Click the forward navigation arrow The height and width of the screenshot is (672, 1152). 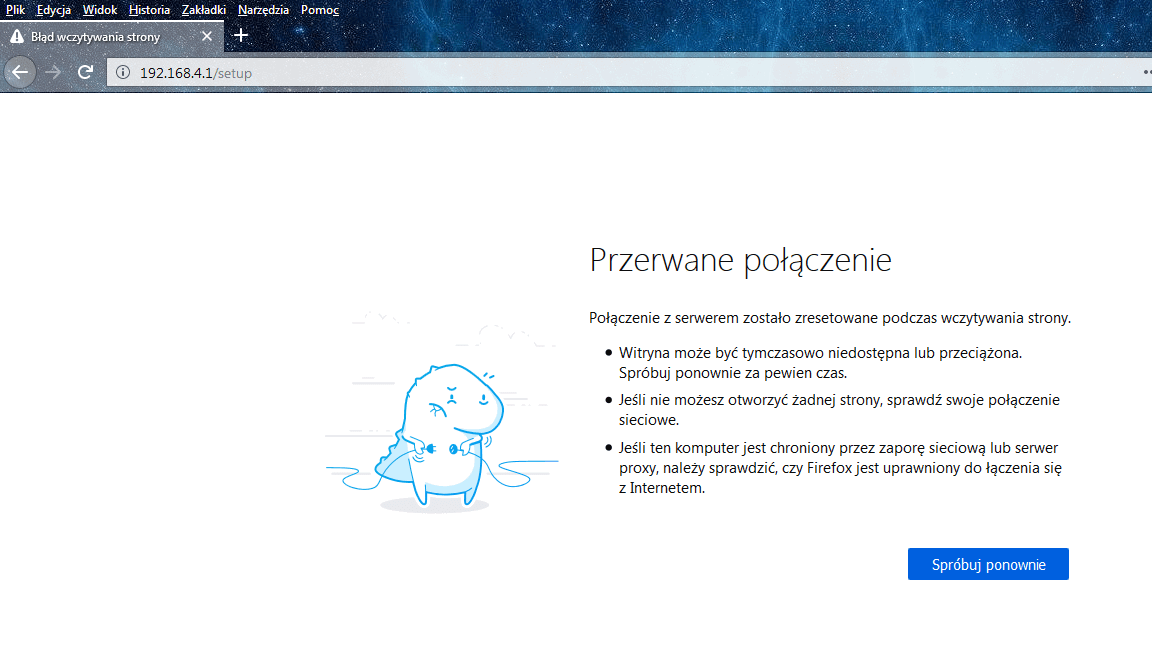click(53, 72)
